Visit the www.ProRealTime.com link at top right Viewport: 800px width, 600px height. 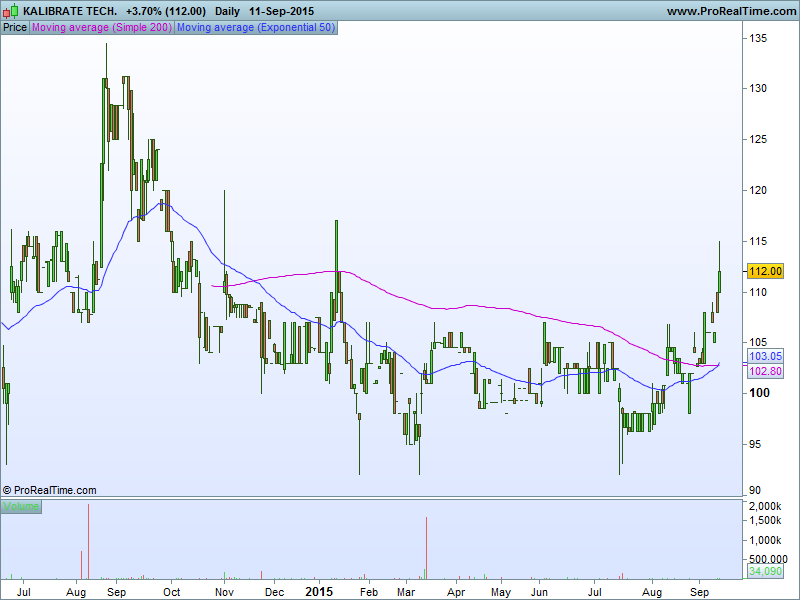729,11
